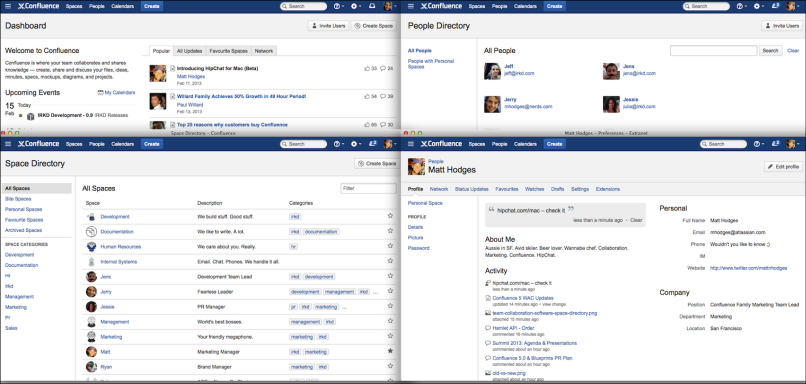Image resolution: width=806 pixels, height=384 pixels.
Task: Switch to the Favourite Spaces tab
Action: point(228,51)
